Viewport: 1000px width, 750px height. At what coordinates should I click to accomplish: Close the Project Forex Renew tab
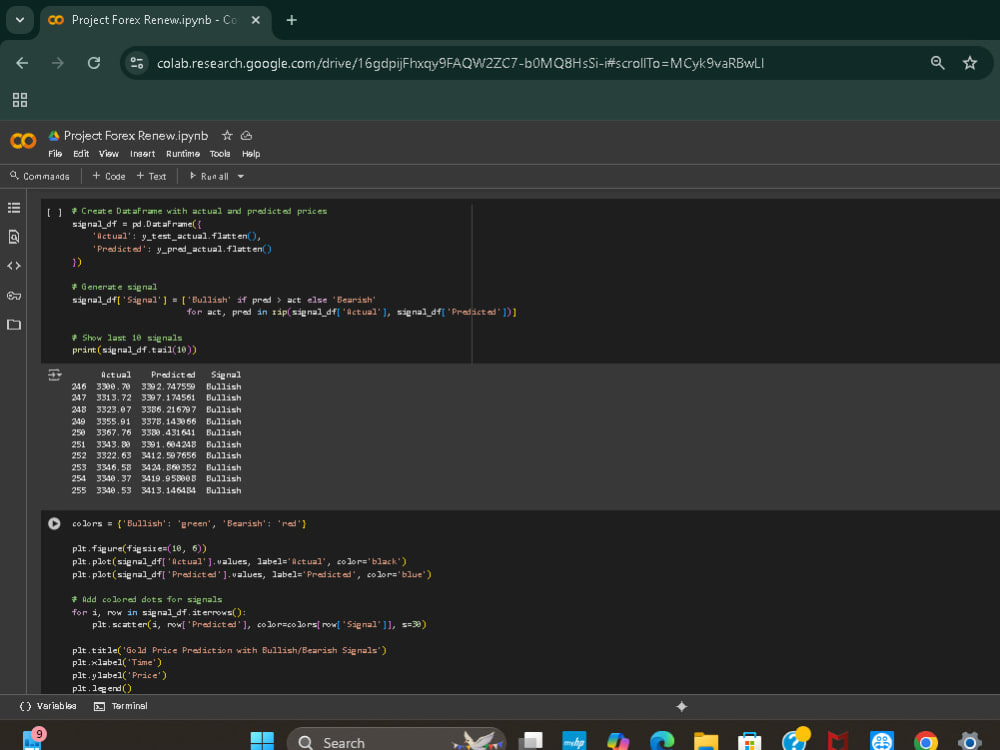pyautogui.click(x=256, y=20)
